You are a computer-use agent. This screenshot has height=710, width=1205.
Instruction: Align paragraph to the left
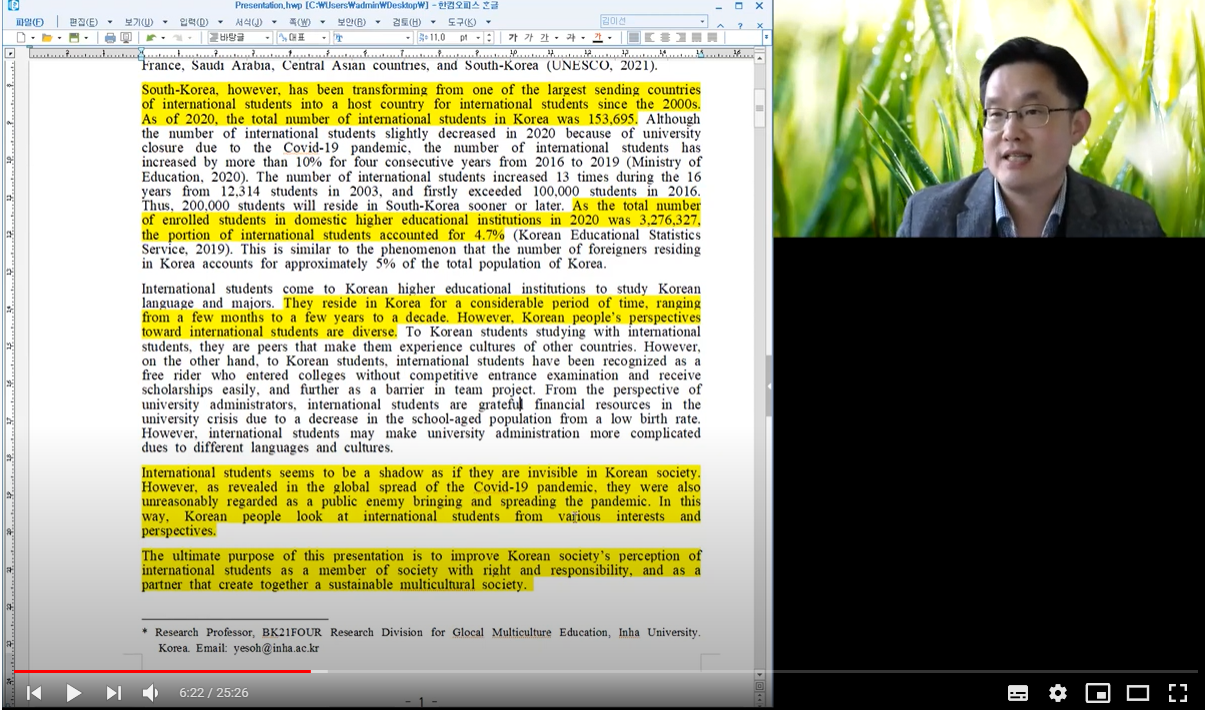(x=649, y=38)
